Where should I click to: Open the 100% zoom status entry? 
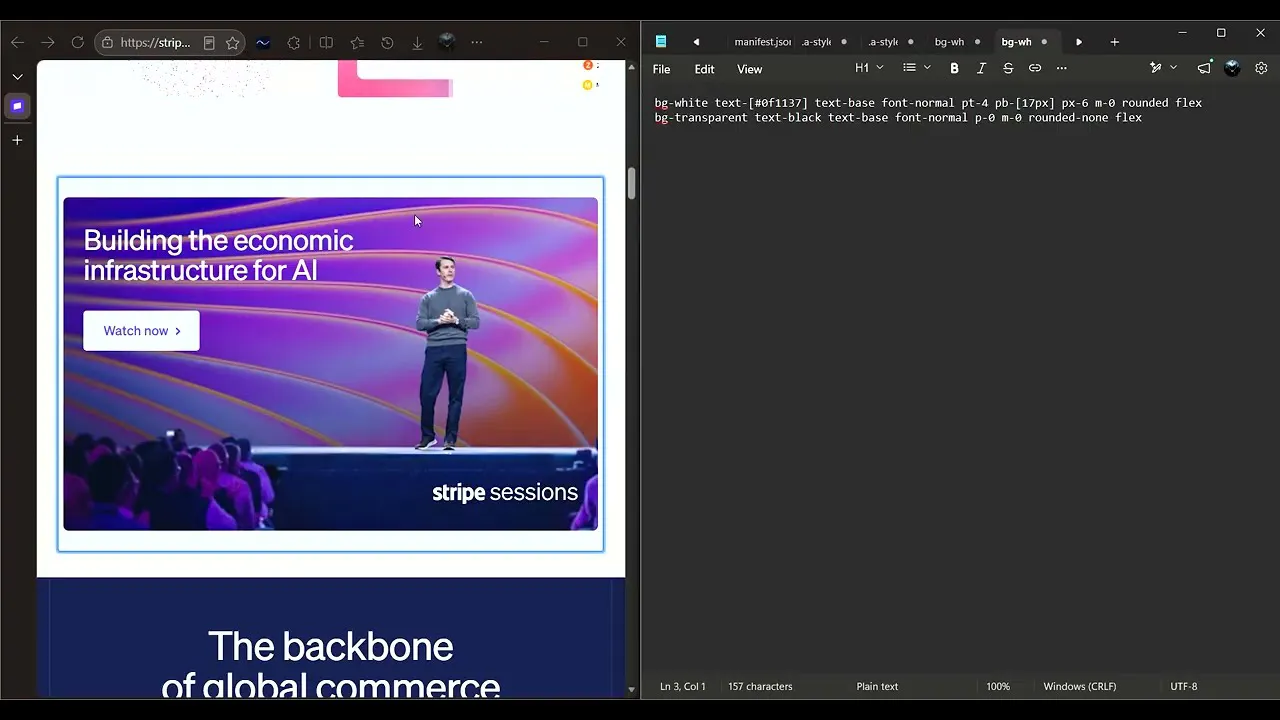998,687
